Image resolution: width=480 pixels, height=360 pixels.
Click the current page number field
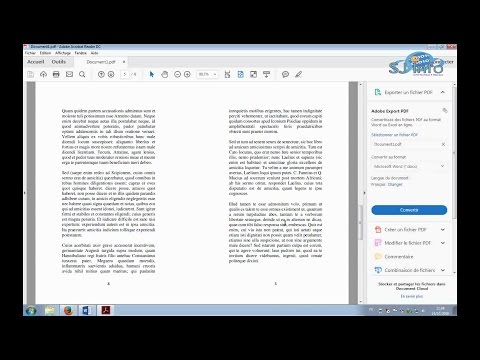point(125,74)
